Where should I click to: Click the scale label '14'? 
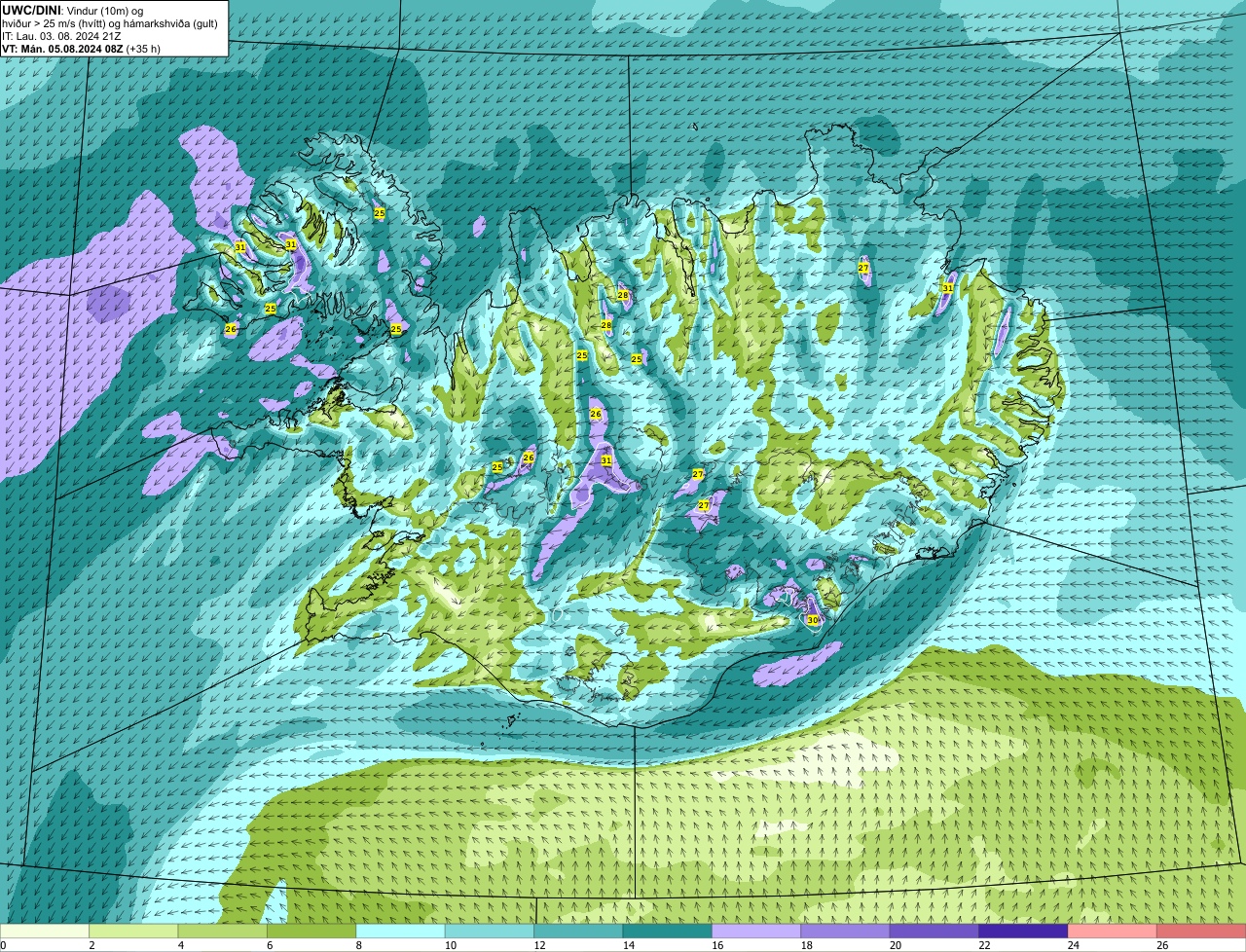(628, 945)
